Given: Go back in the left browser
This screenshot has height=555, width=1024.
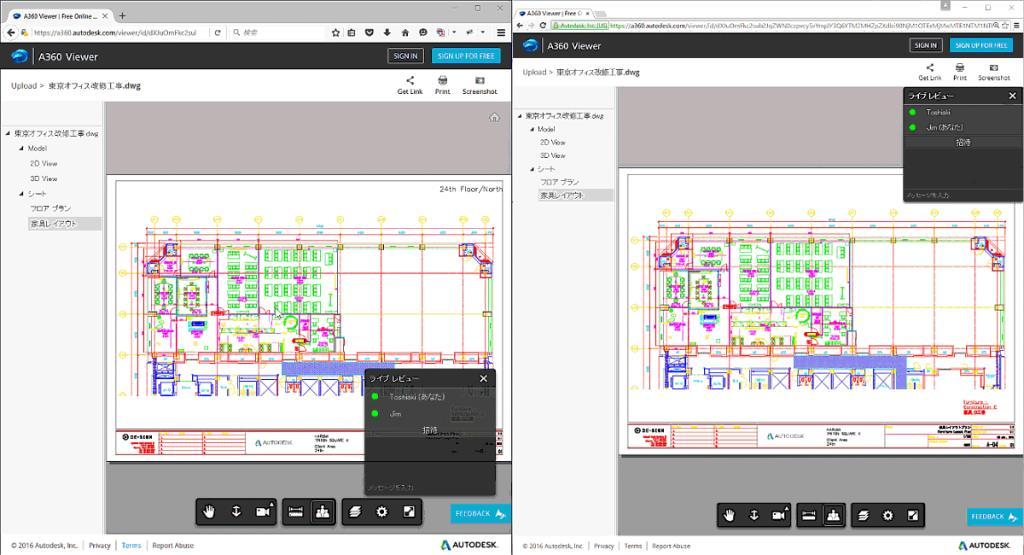Looking at the screenshot, I should coord(10,32).
